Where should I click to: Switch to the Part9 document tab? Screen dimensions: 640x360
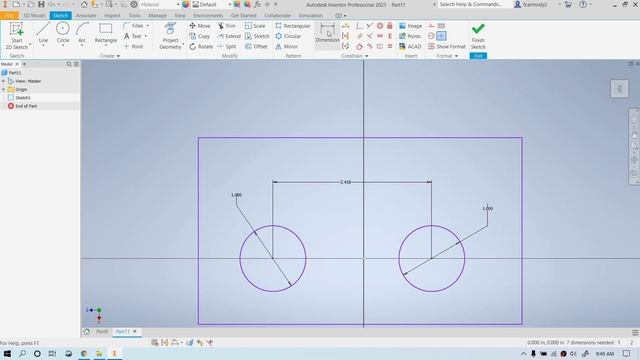(102, 332)
